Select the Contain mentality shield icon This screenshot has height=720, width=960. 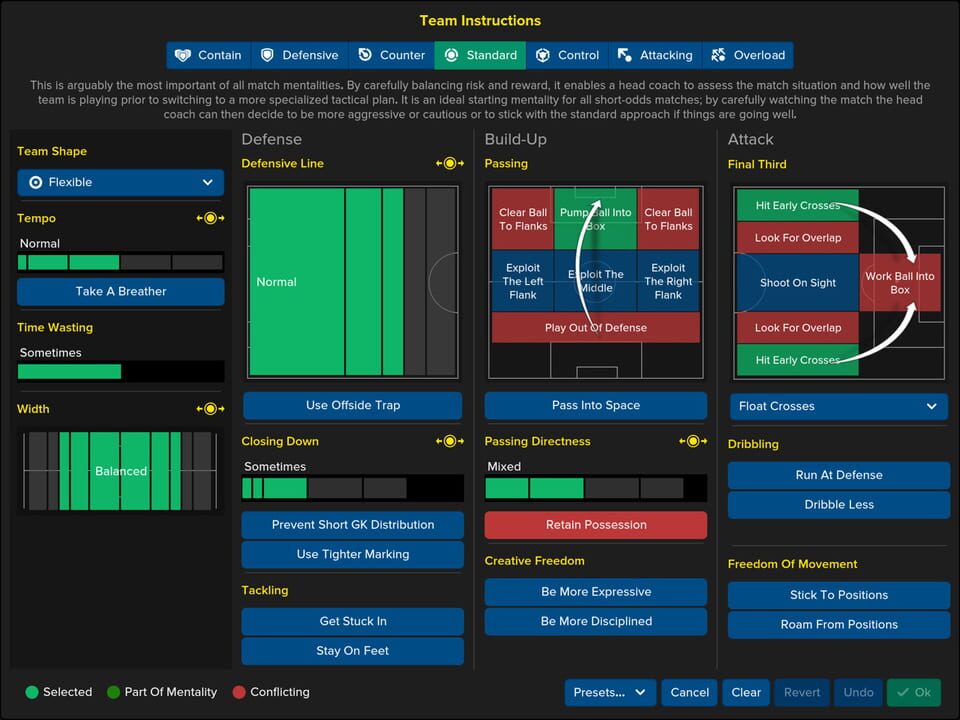[184, 55]
